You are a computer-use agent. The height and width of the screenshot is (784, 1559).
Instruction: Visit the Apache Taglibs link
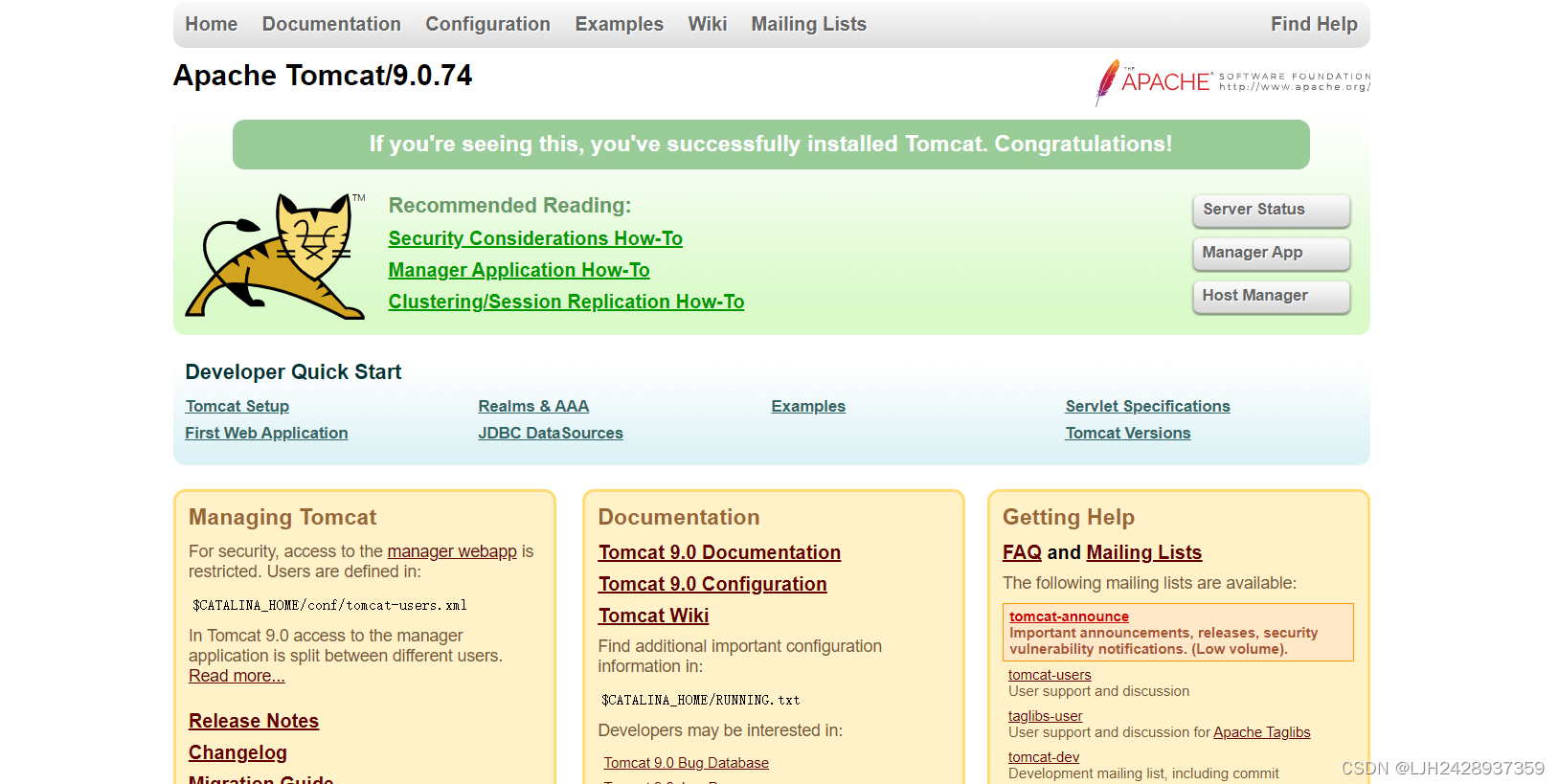(x=1261, y=732)
